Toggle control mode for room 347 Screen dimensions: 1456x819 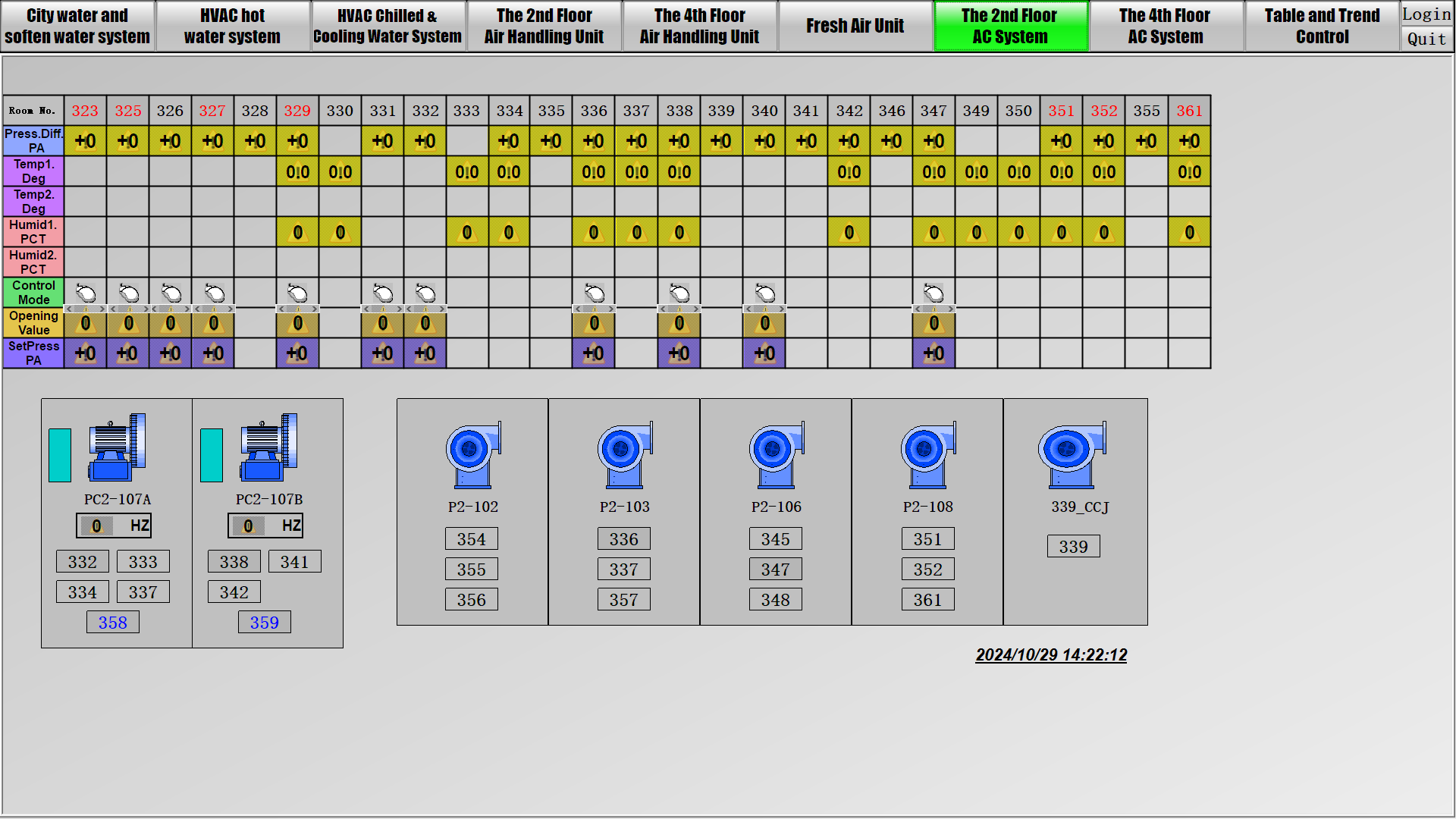934,293
